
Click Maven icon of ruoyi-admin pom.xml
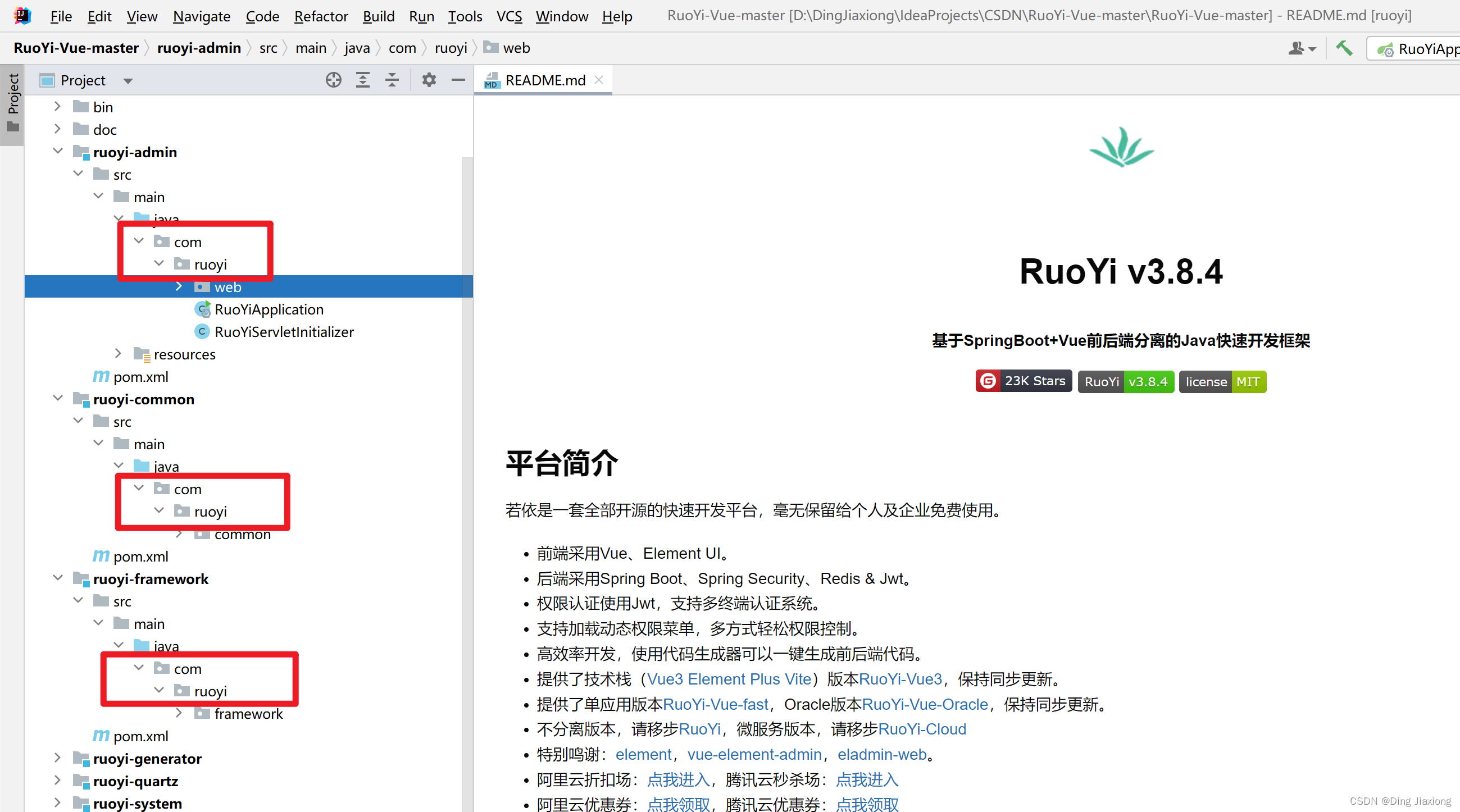pyautogui.click(x=101, y=376)
